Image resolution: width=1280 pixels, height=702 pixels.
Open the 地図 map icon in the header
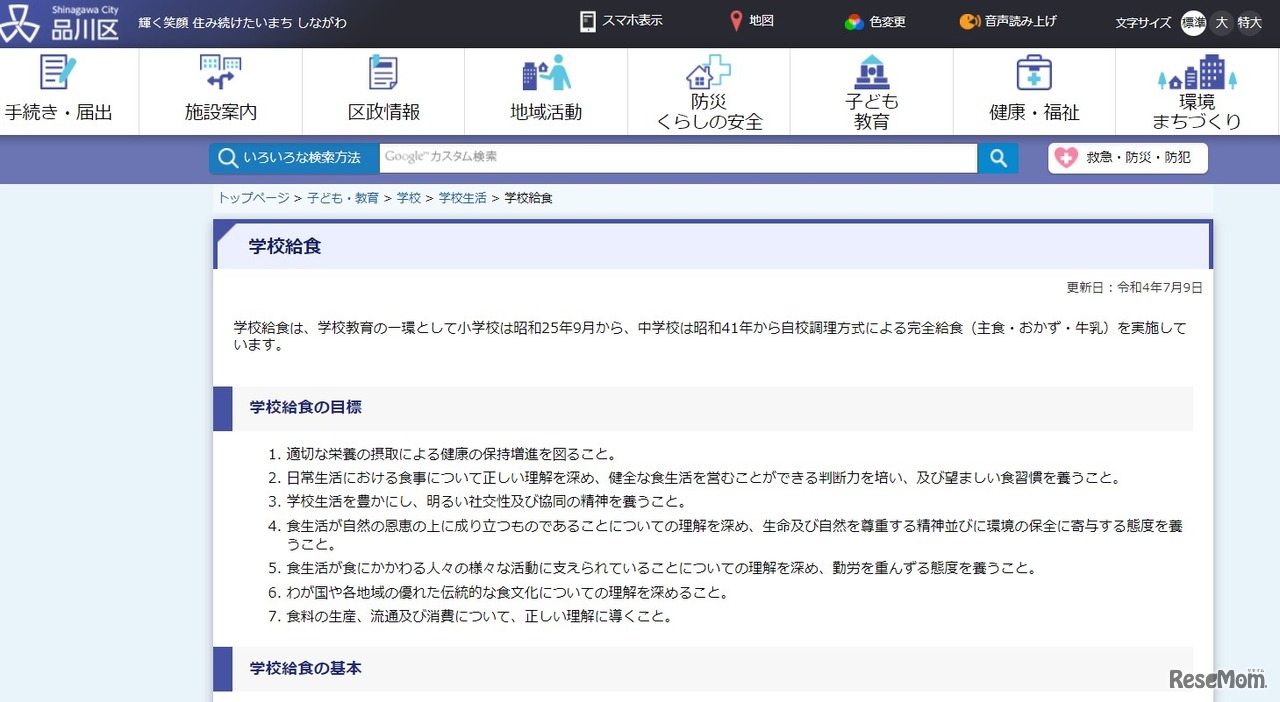click(750, 21)
